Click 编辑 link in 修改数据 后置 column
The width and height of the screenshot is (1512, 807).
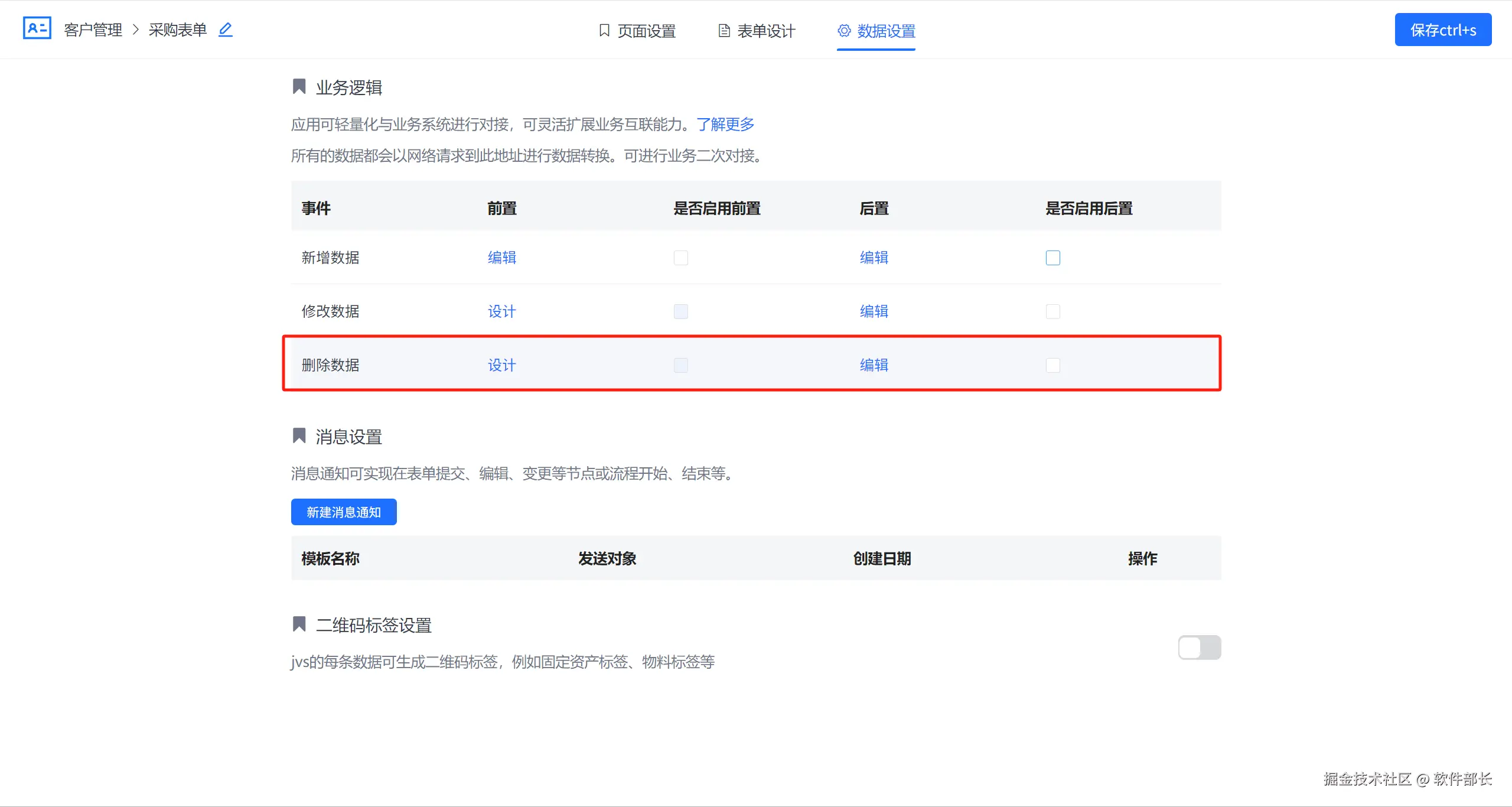pyautogui.click(x=874, y=311)
